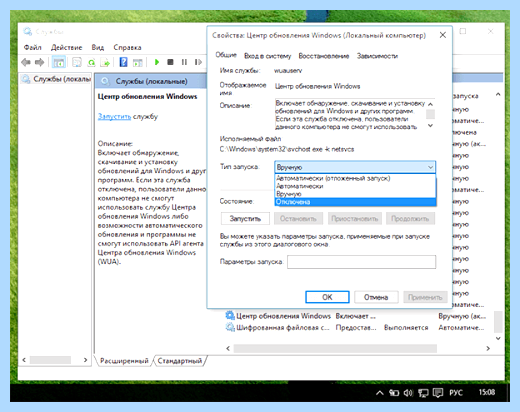Open the Action Center notification icon
This screenshot has height=412, width=520.
click(x=438, y=393)
